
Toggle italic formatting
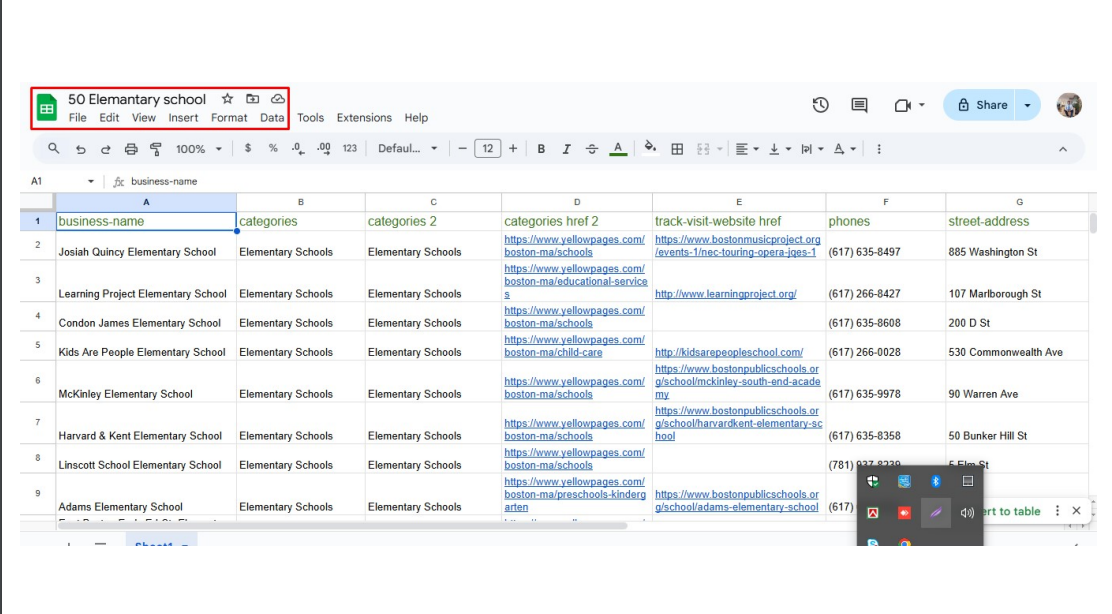pyautogui.click(x=566, y=149)
